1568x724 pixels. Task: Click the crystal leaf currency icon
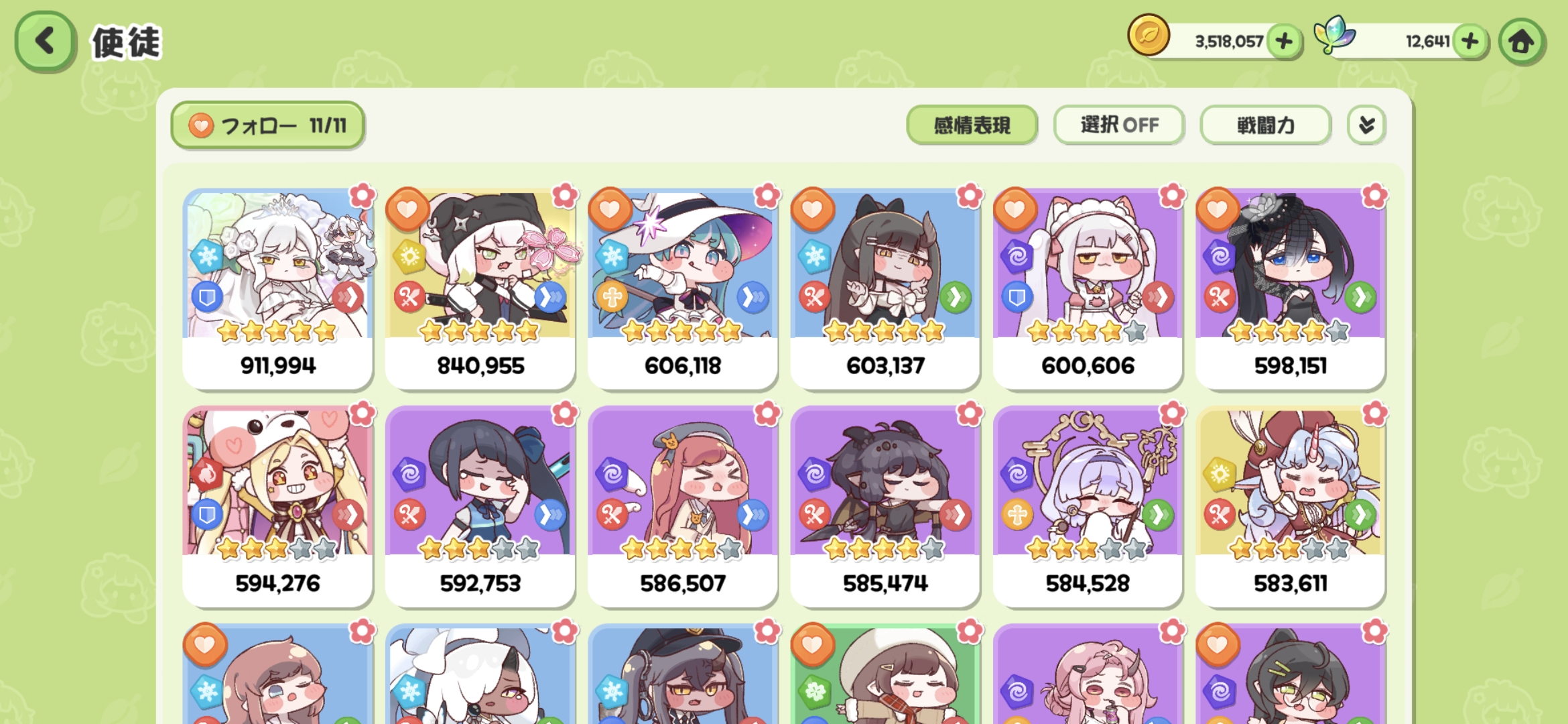pyautogui.click(x=1333, y=35)
